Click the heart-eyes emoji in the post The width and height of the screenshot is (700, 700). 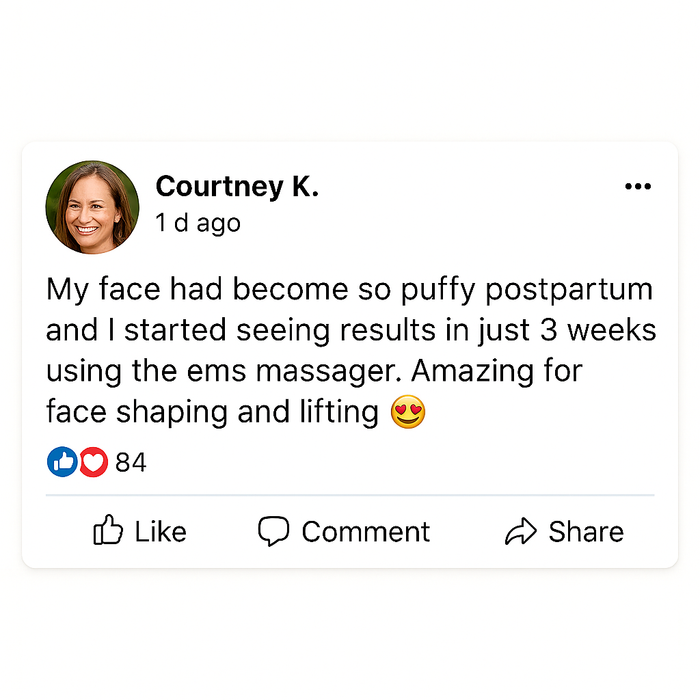[408, 412]
